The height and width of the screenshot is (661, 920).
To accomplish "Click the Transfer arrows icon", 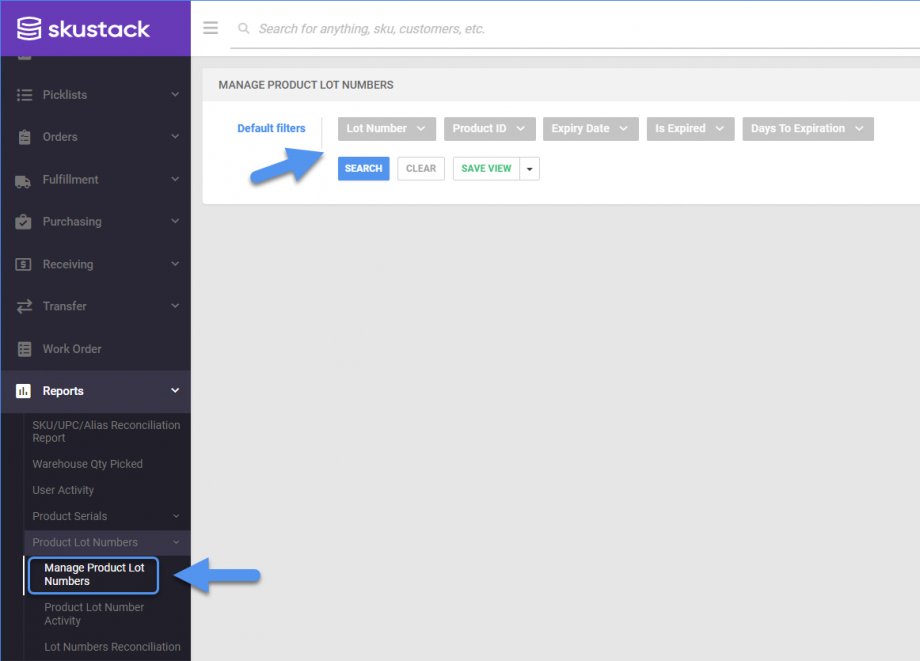I will click(24, 307).
